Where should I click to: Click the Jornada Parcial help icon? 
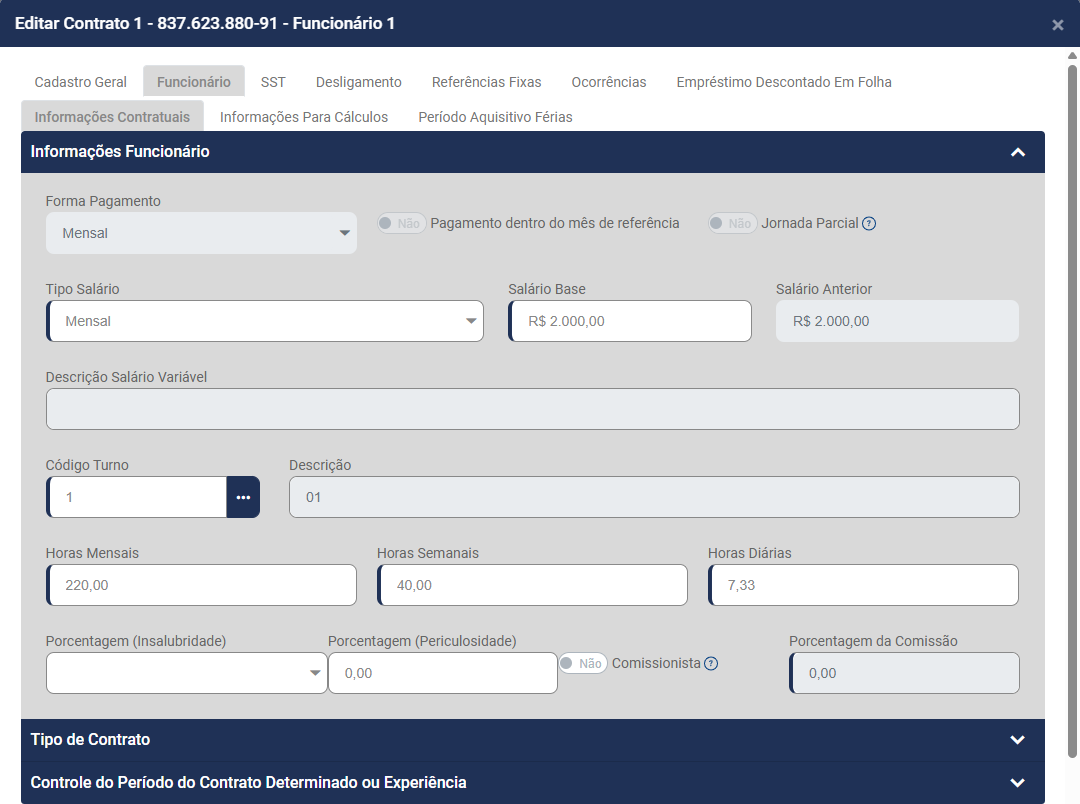click(x=869, y=224)
